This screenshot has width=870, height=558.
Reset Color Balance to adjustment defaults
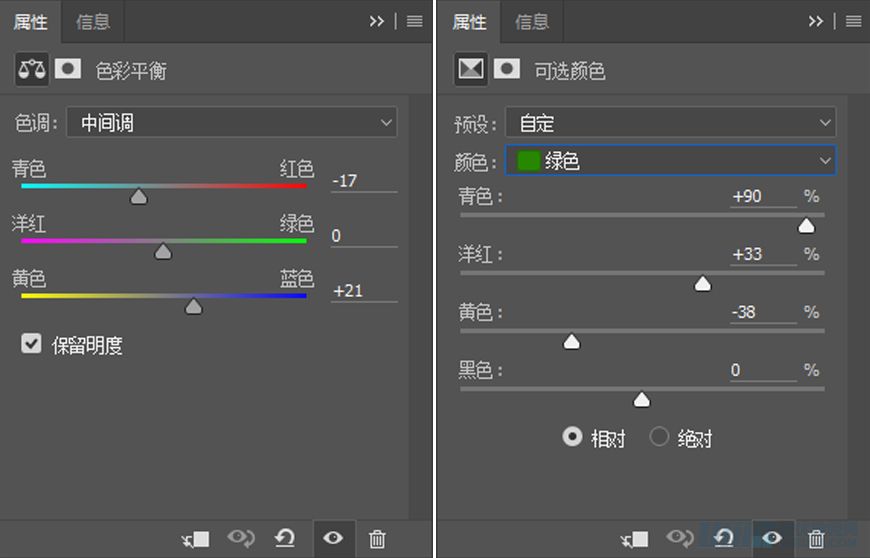coord(285,538)
